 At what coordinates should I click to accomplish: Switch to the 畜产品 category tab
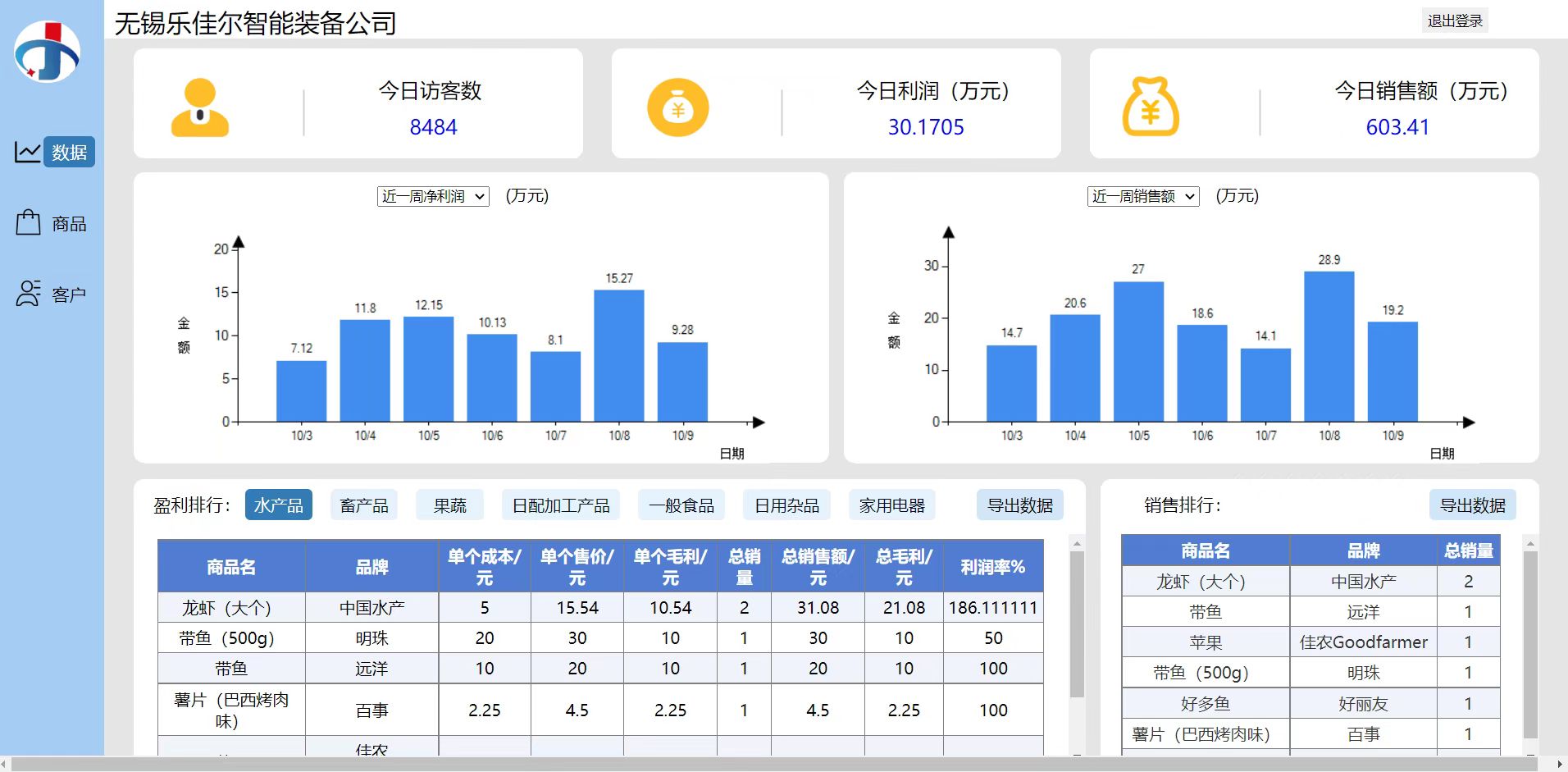[364, 505]
